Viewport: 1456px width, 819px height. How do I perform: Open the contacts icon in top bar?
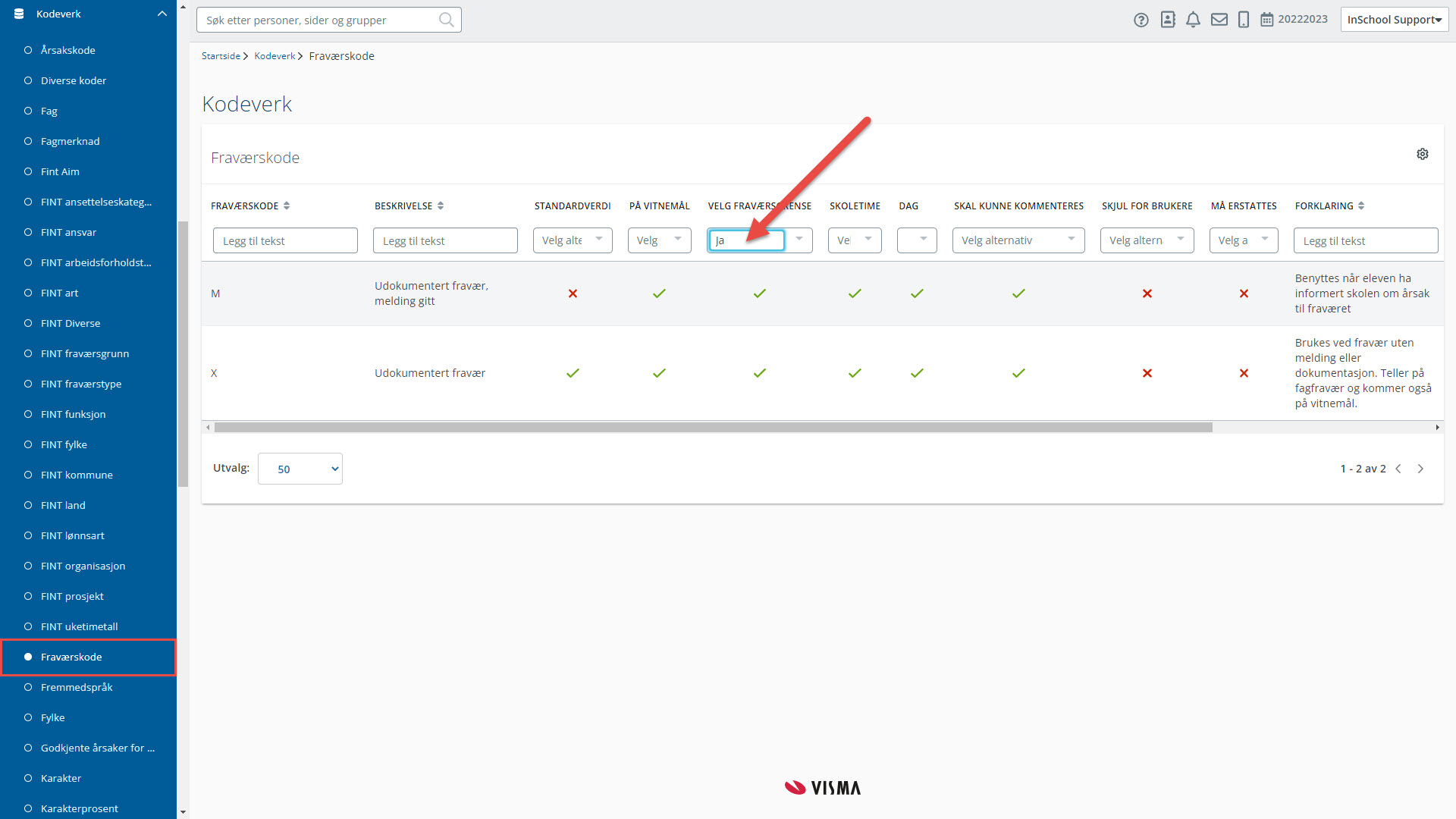click(1168, 20)
